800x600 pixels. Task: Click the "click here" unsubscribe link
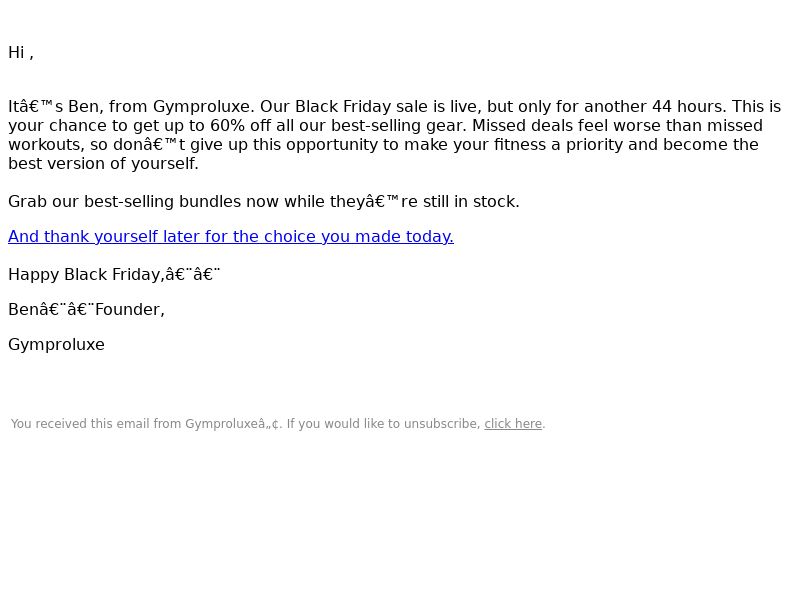(x=513, y=424)
